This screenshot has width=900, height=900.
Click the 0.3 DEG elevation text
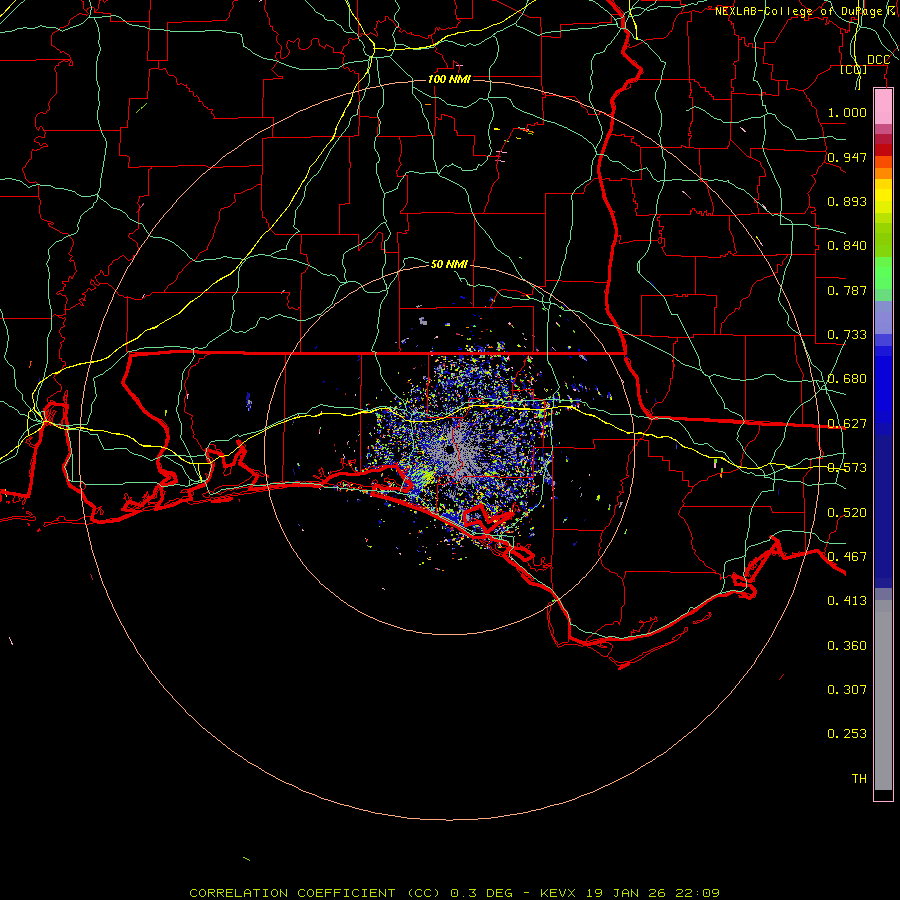481,893
